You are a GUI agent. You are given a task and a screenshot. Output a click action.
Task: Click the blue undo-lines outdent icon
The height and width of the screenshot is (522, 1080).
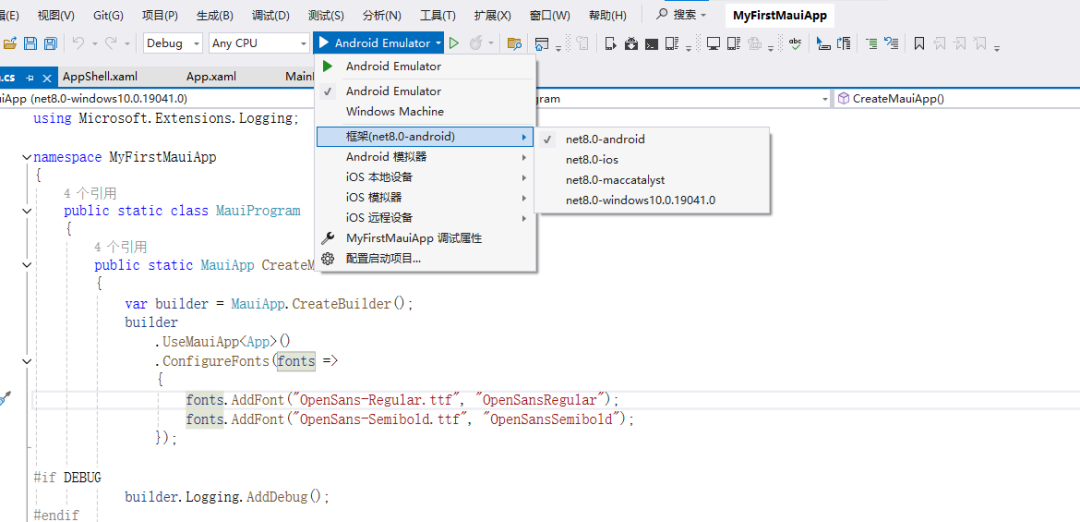point(891,43)
